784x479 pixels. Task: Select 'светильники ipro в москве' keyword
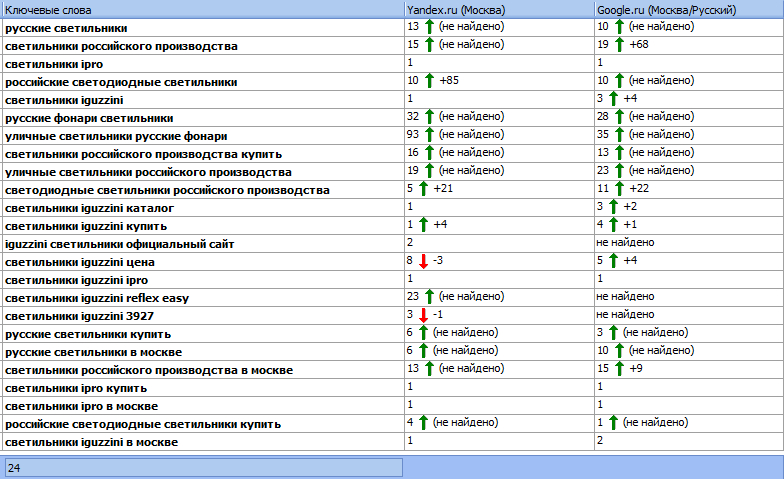(x=82, y=406)
